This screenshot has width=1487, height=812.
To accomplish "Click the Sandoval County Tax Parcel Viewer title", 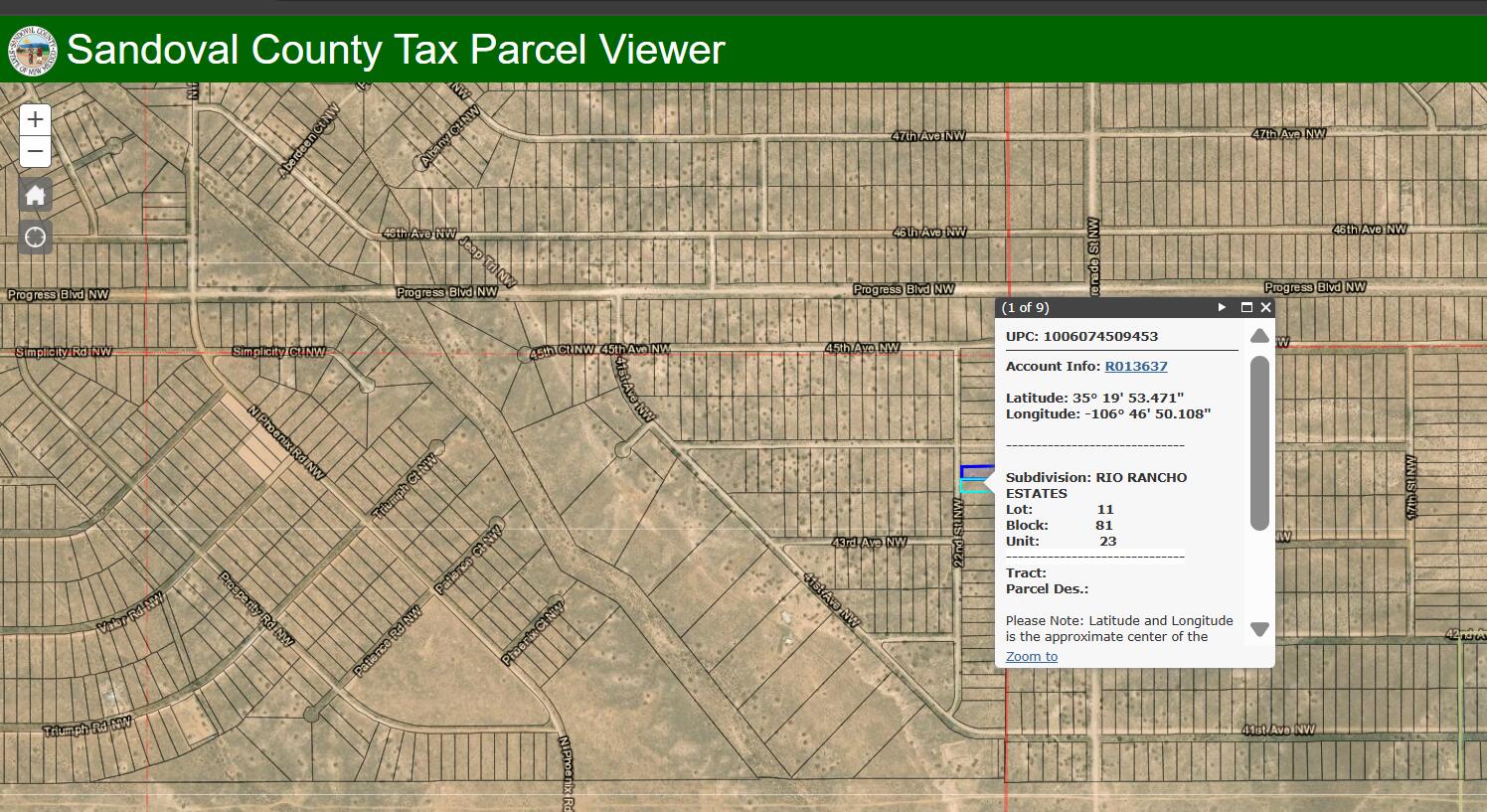I will pos(396,50).
